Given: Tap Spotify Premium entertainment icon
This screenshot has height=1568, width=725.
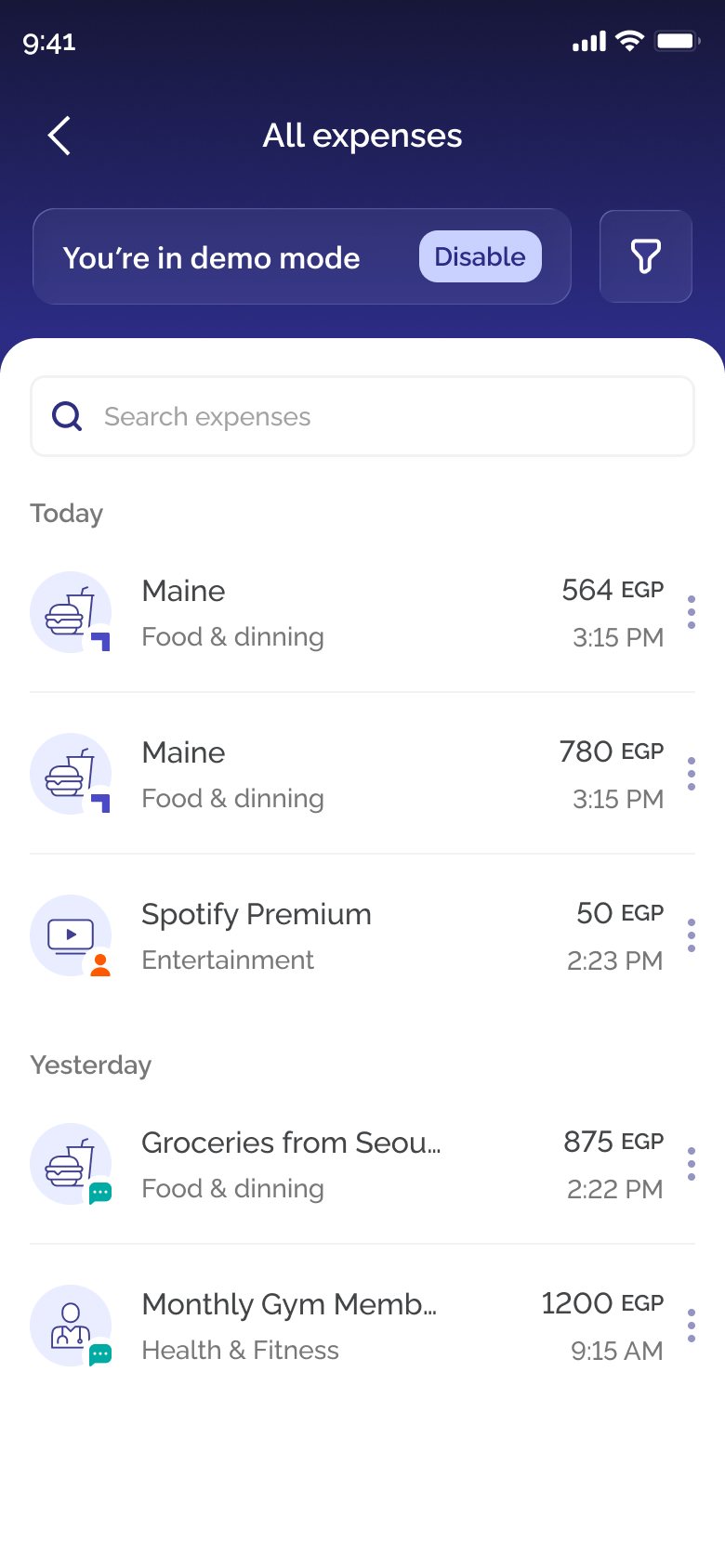Looking at the screenshot, I should [71, 935].
